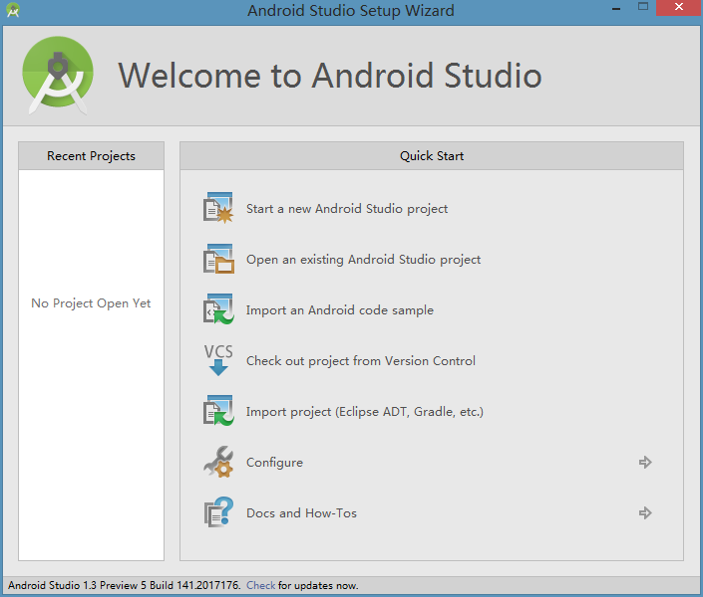Screen dimensions: 703x597
Task: Click the 'Welcome to Android Studio' heading
Action: click(x=330, y=75)
